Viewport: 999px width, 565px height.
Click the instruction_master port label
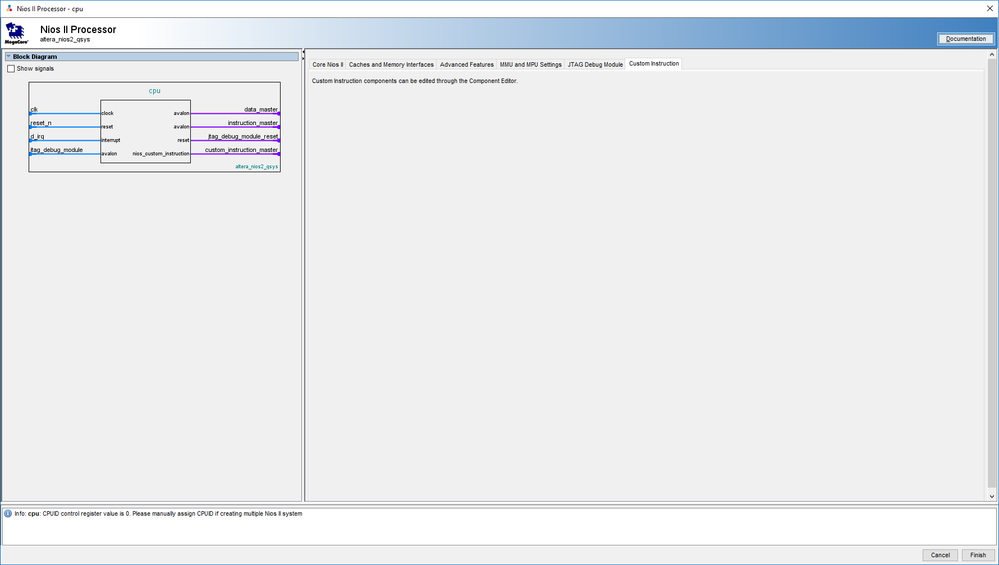(253, 123)
